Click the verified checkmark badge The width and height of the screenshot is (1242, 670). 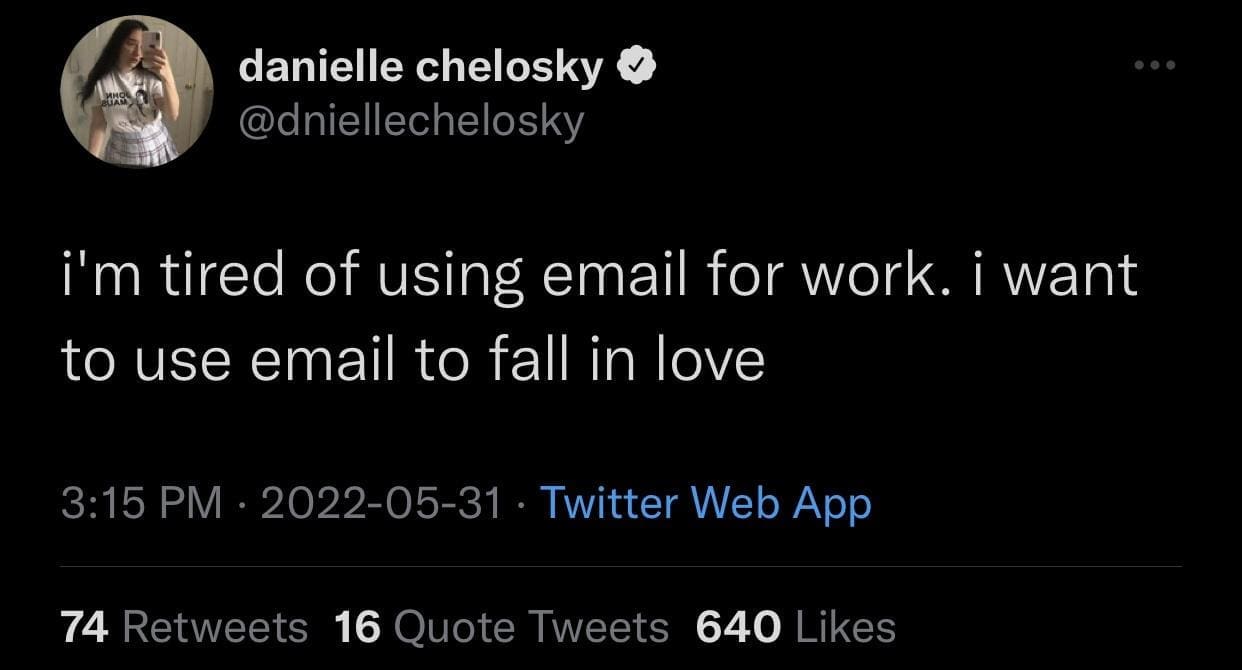(636, 68)
